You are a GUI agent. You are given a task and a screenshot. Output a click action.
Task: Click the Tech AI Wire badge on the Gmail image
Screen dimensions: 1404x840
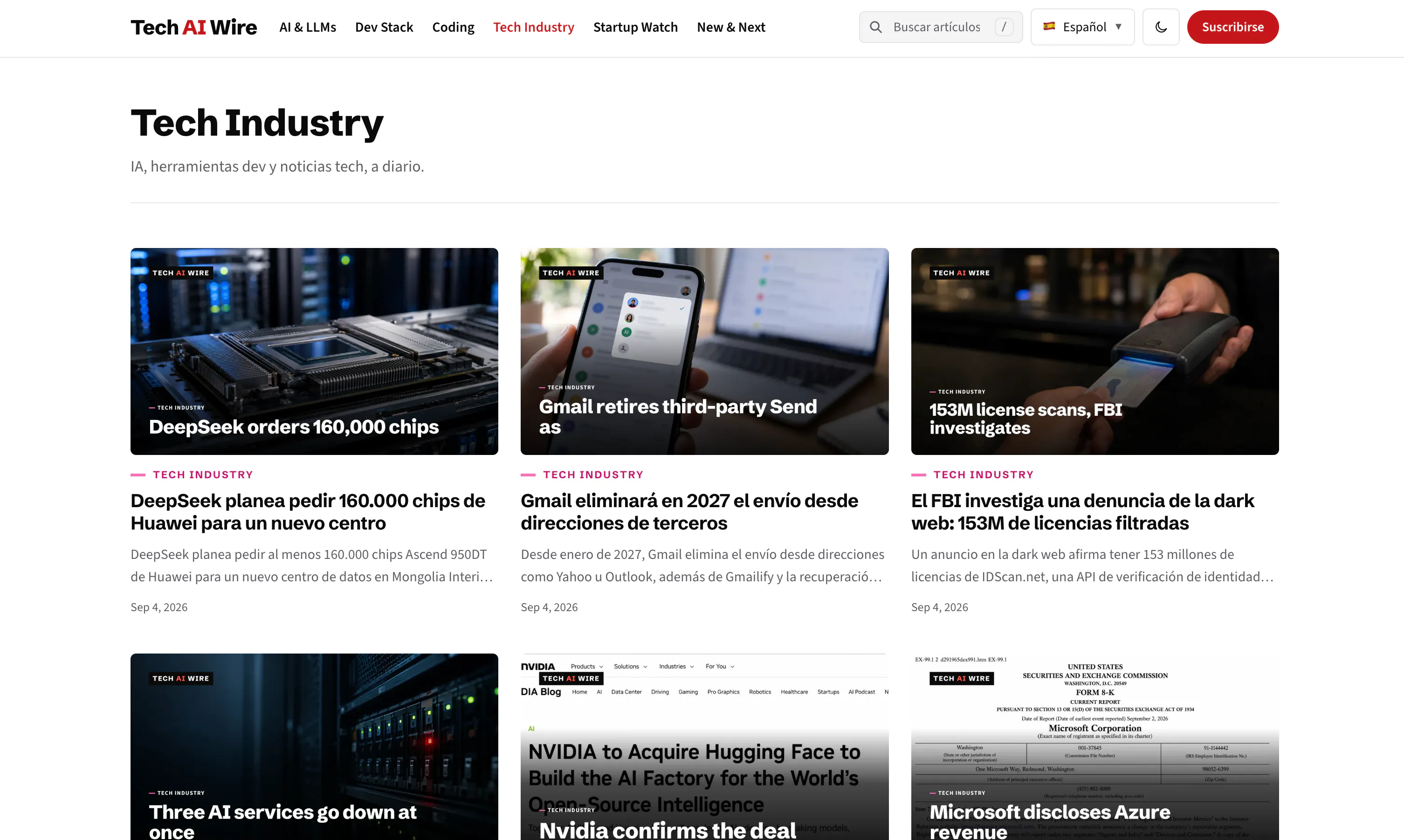coord(571,273)
